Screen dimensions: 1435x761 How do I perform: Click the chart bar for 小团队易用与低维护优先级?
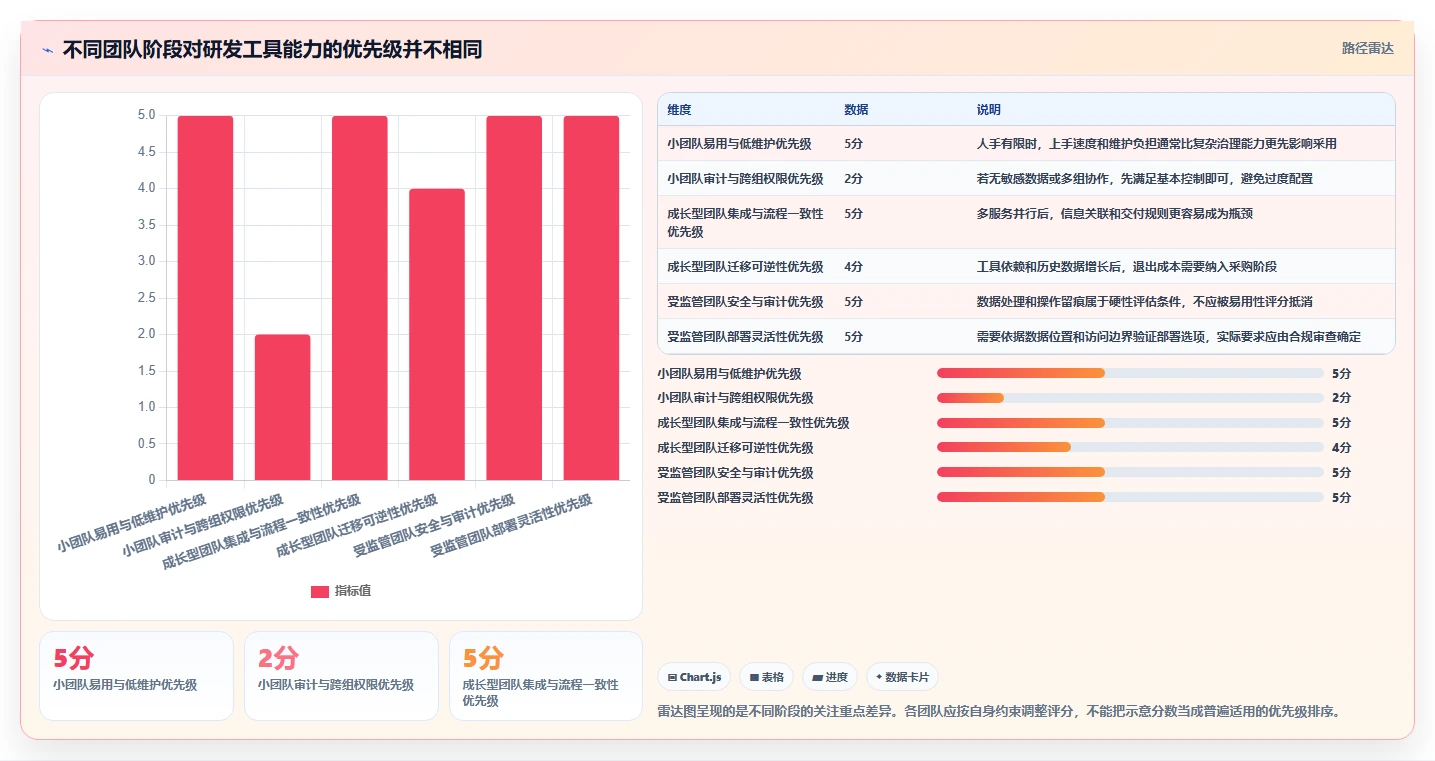[x=206, y=298]
